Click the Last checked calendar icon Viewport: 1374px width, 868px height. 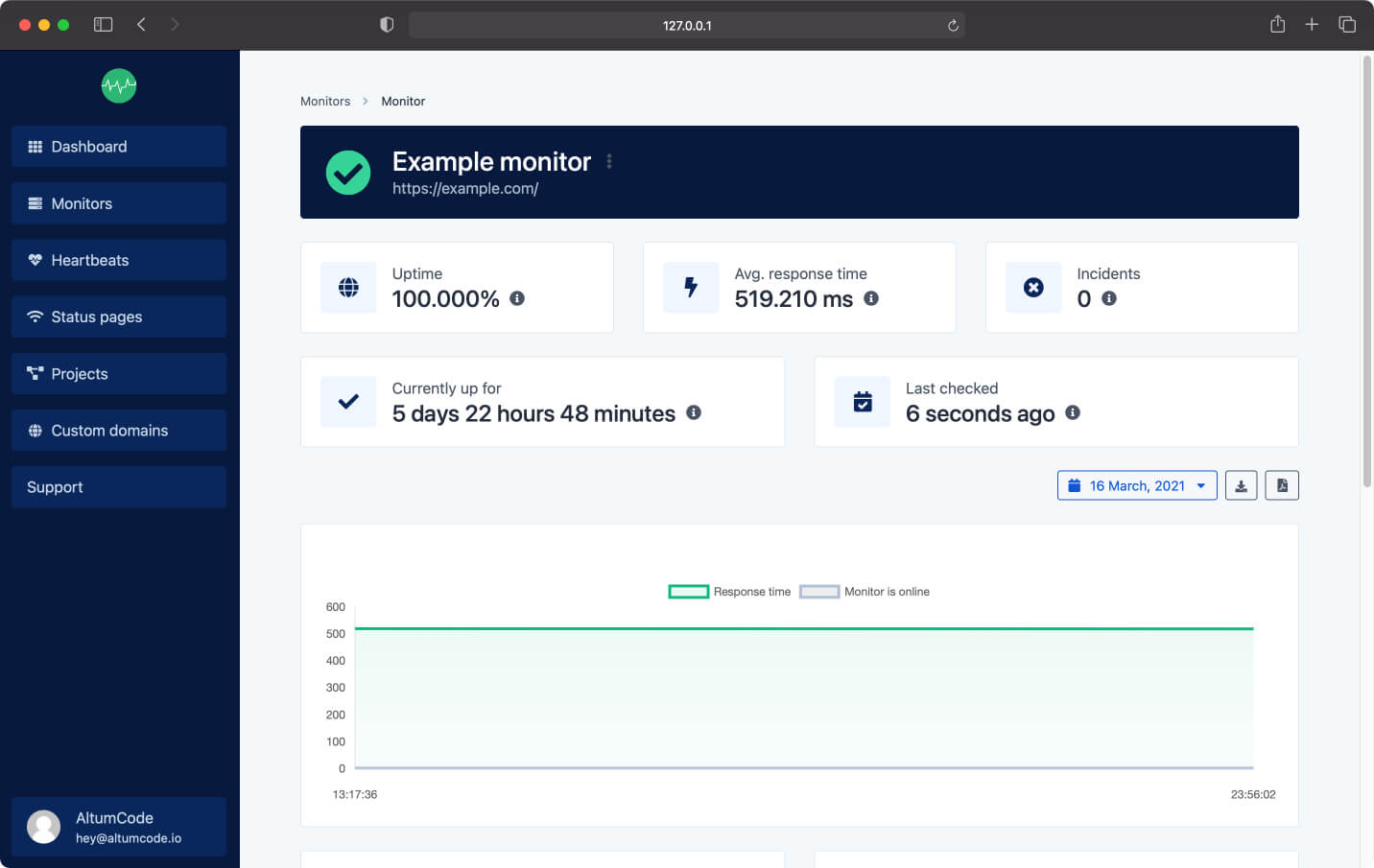[863, 402]
